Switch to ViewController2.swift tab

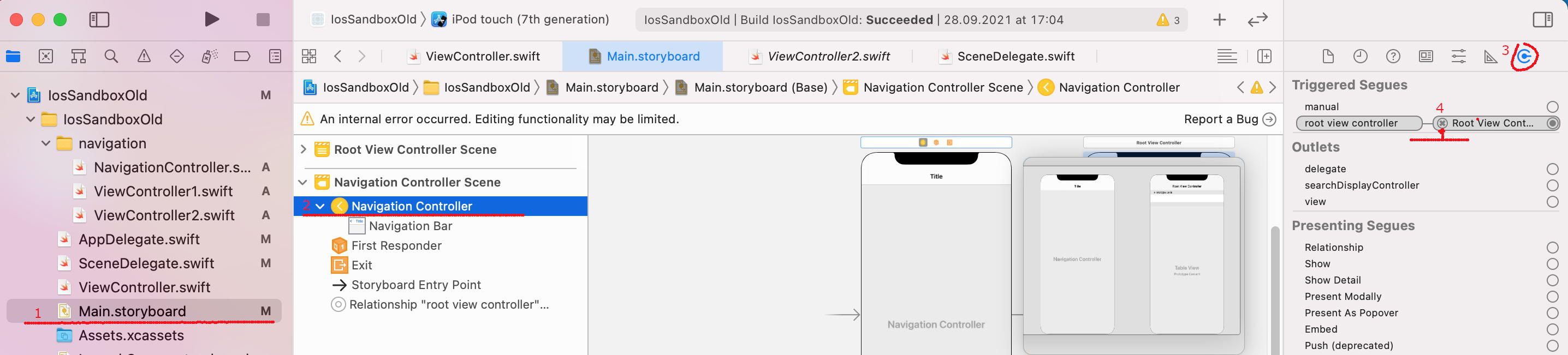[820, 57]
